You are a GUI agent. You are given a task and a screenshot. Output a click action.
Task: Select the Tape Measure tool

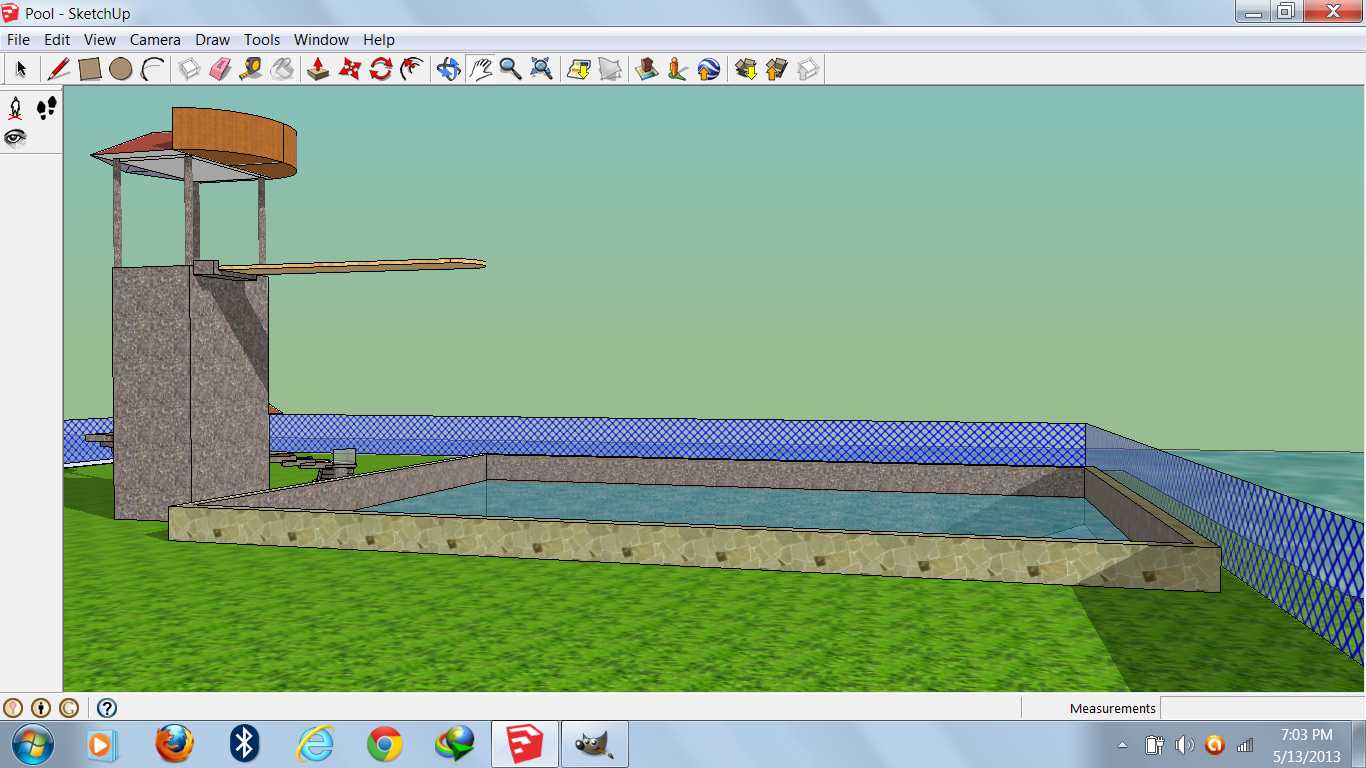coord(251,69)
